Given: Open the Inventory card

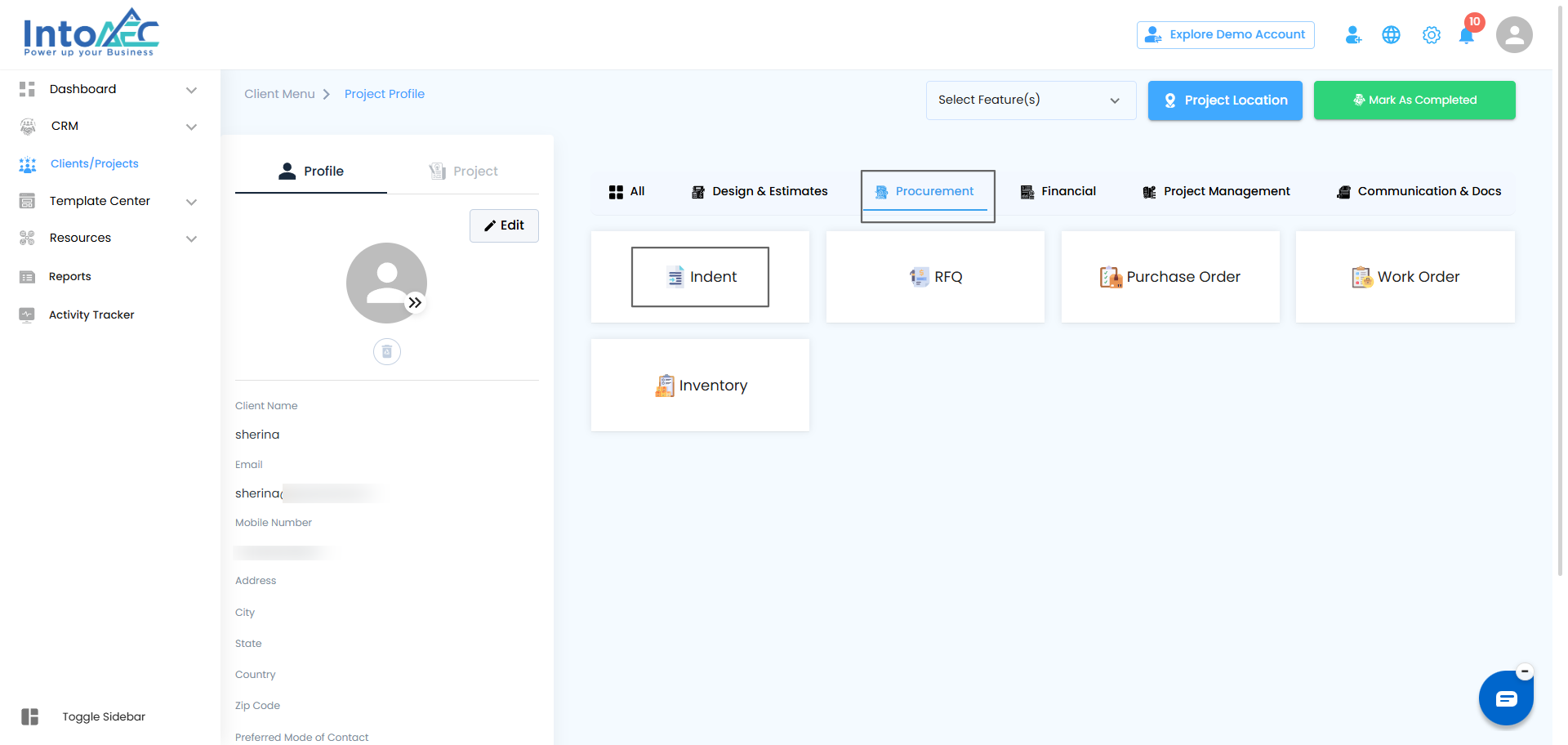Looking at the screenshot, I should pyautogui.click(x=700, y=386).
